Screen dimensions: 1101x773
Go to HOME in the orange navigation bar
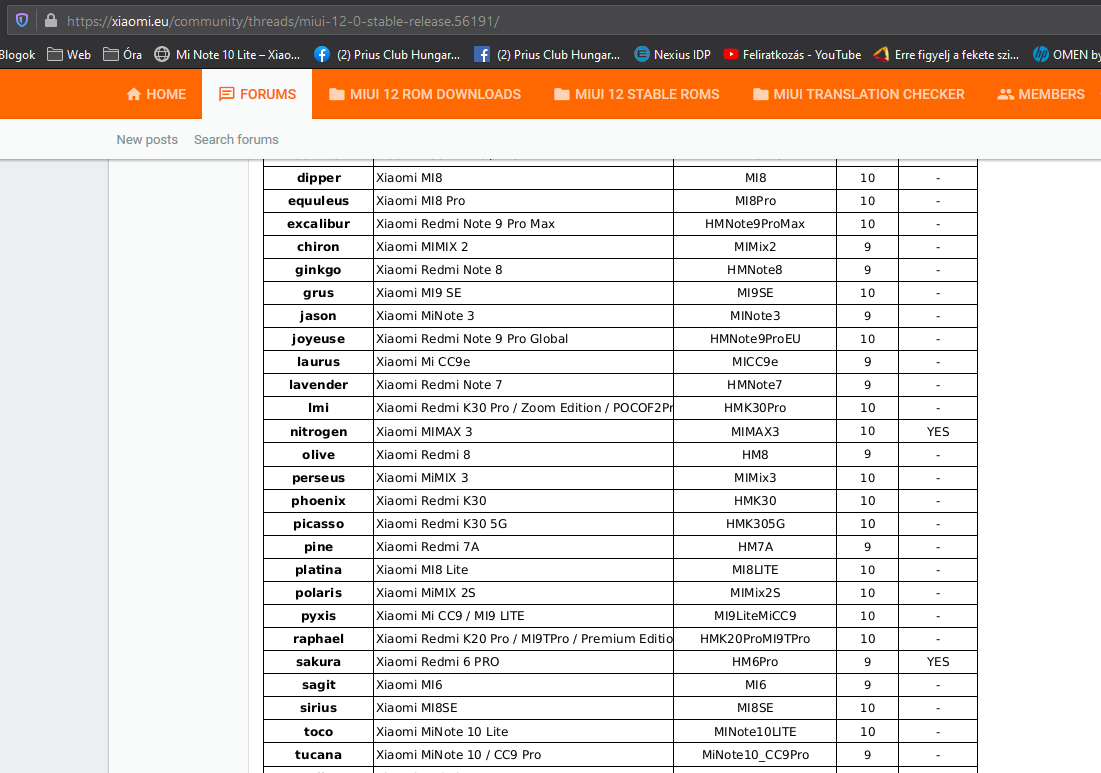pos(156,94)
